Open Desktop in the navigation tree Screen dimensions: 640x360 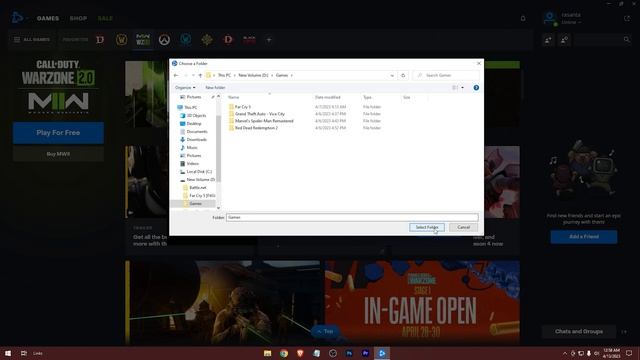coord(194,124)
